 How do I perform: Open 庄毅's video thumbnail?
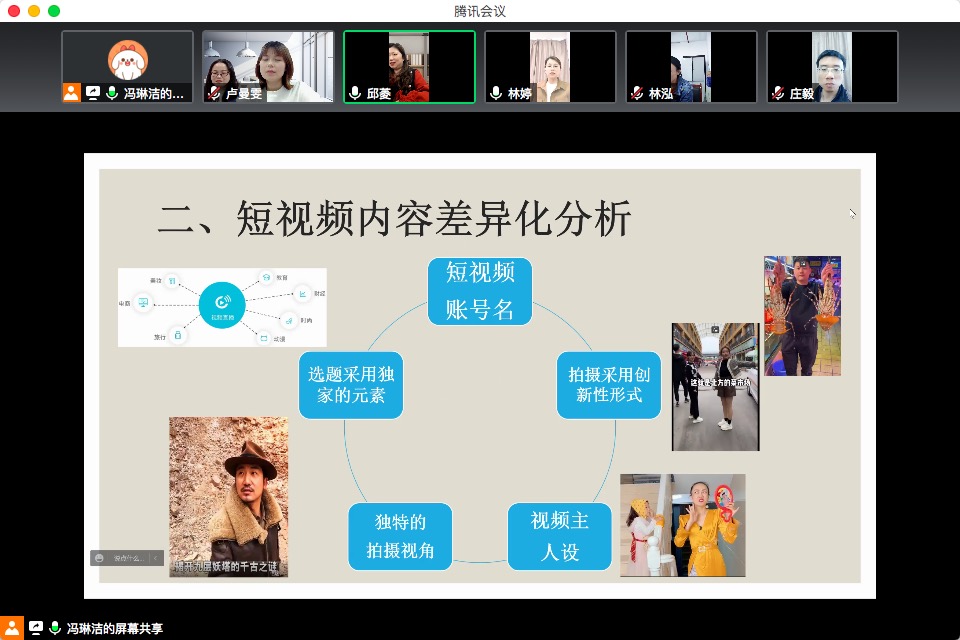coord(832,66)
